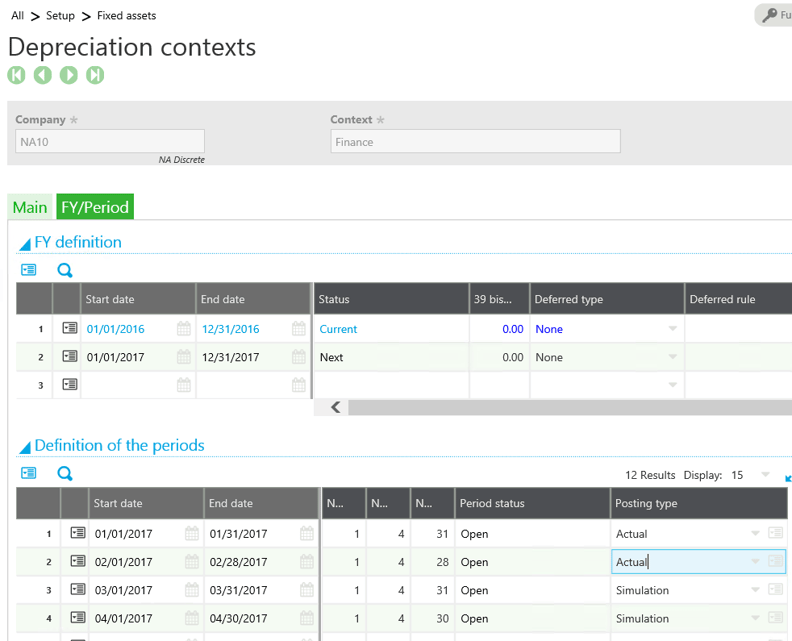
Task: Click the Context input field
Action: [x=475, y=142]
